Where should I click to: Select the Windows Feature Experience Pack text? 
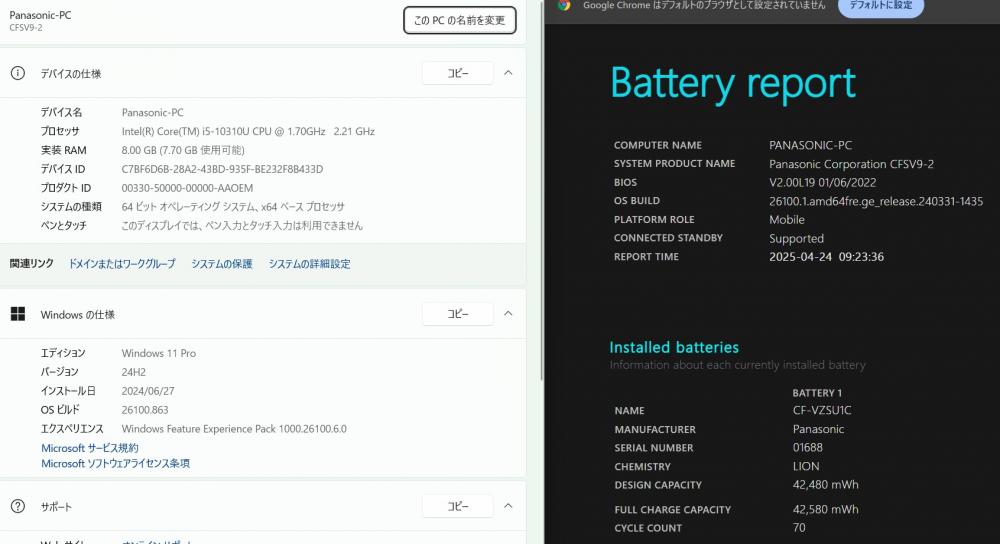tap(234, 429)
